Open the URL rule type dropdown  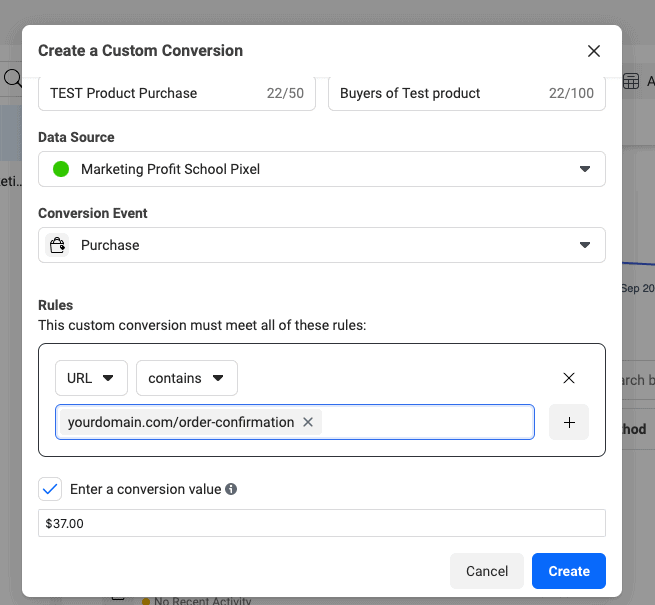(x=91, y=378)
